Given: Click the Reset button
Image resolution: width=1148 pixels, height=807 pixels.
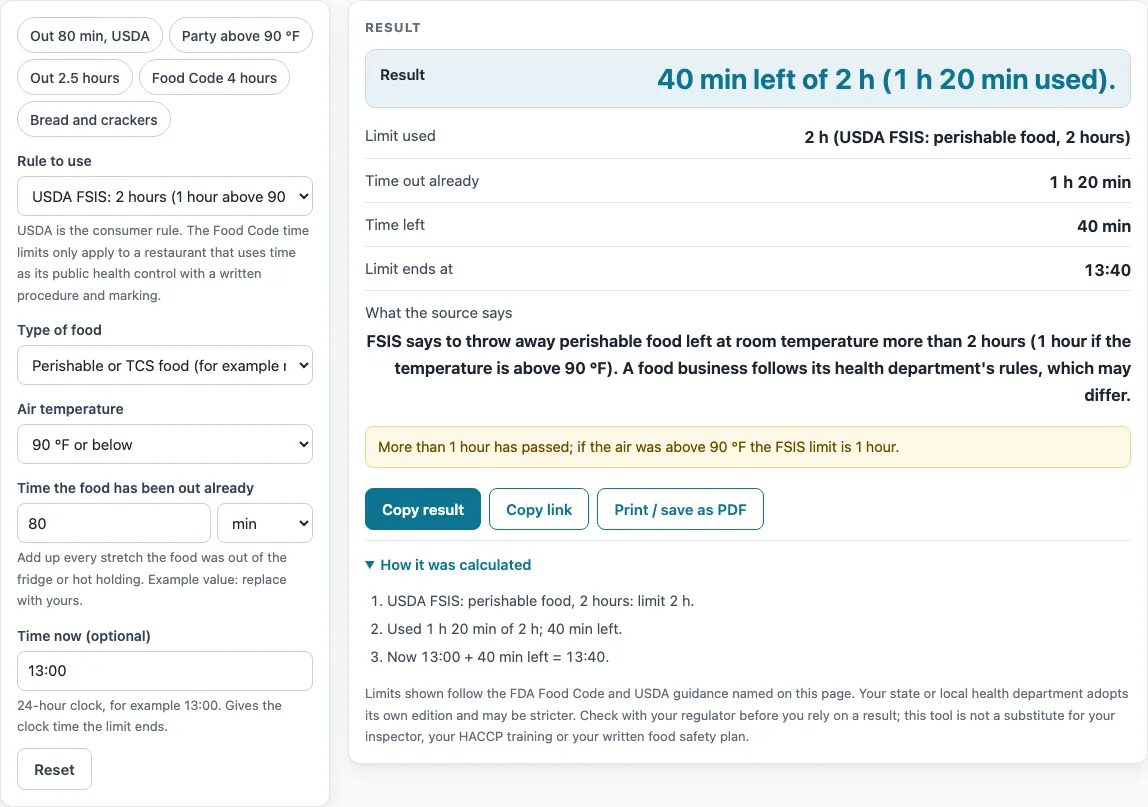Looking at the screenshot, I should [54, 770].
